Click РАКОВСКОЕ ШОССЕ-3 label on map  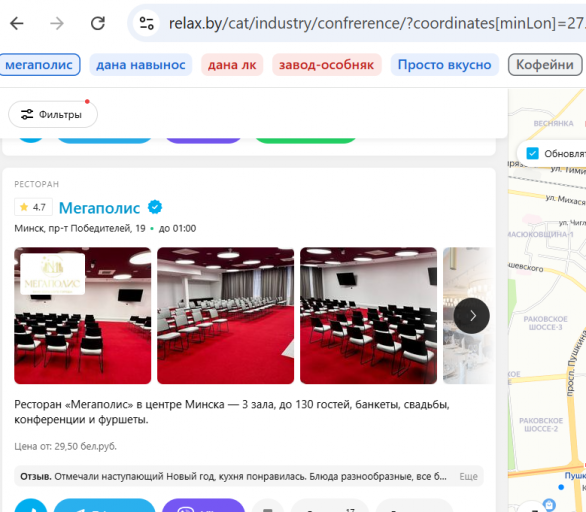545,323
